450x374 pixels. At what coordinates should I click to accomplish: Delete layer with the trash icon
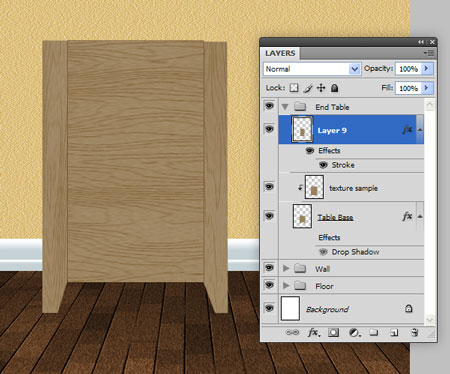[x=414, y=332]
